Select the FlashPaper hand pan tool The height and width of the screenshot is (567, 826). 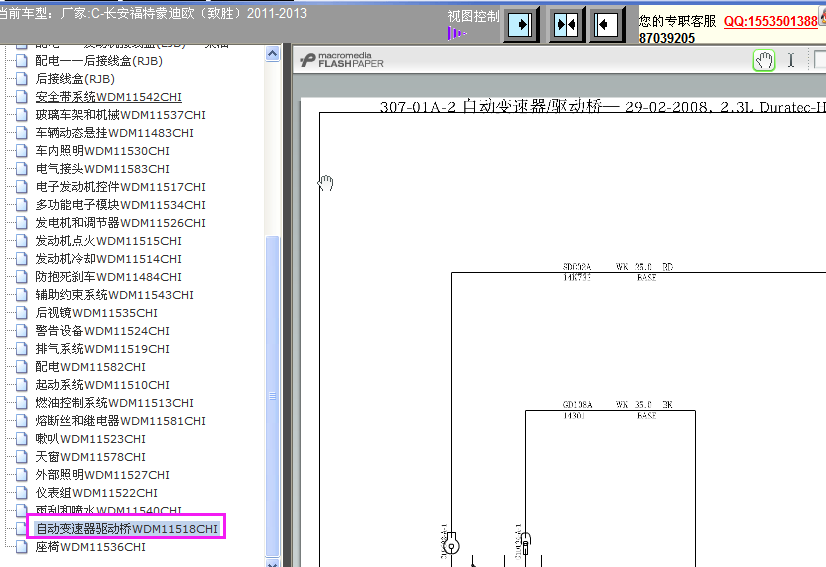click(764, 61)
